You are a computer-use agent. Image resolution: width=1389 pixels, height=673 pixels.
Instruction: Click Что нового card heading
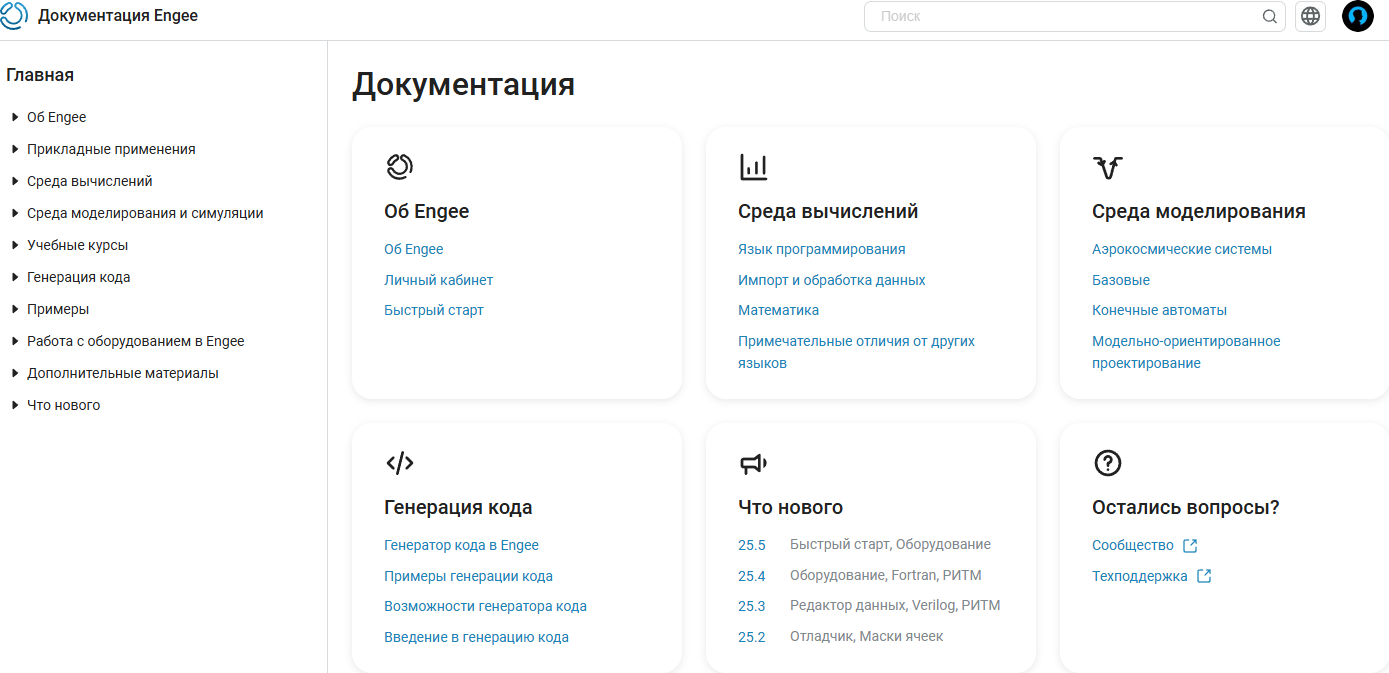tap(791, 507)
